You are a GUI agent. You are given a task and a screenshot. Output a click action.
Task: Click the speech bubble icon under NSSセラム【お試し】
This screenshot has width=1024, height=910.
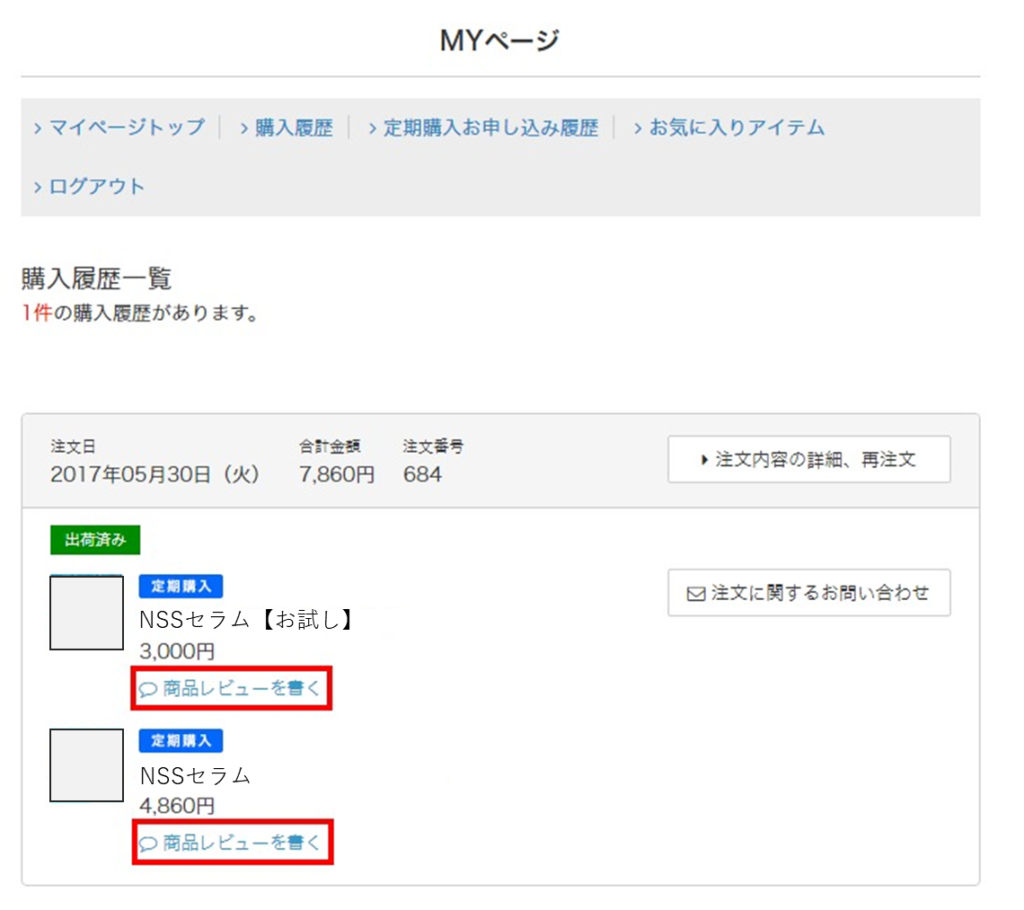click(148, 689)
